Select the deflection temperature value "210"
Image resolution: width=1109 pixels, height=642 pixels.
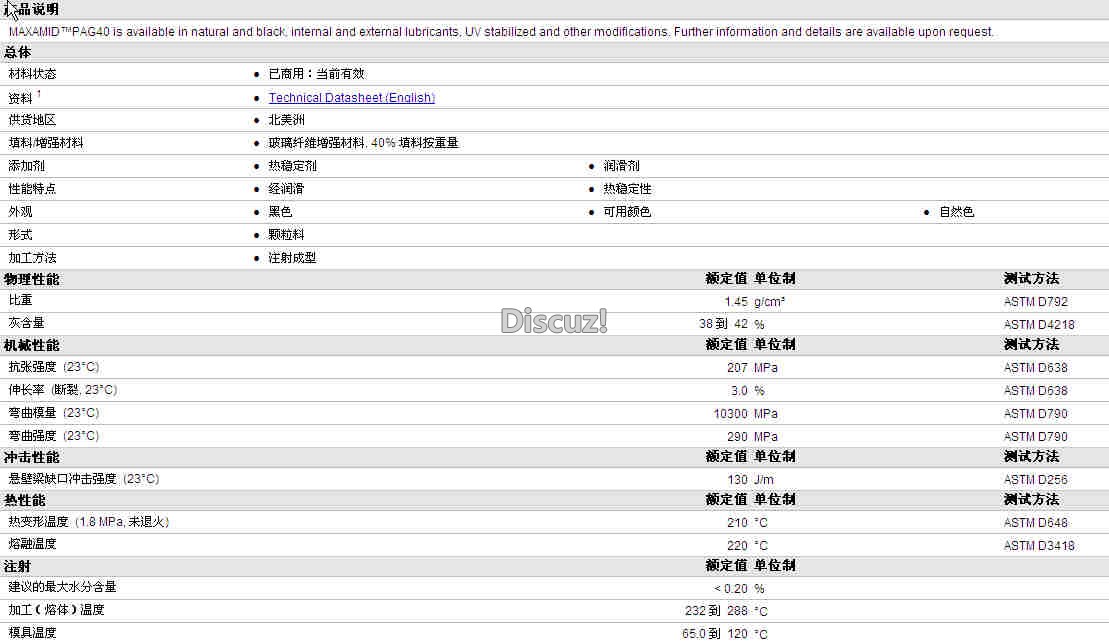coord(738,523)
